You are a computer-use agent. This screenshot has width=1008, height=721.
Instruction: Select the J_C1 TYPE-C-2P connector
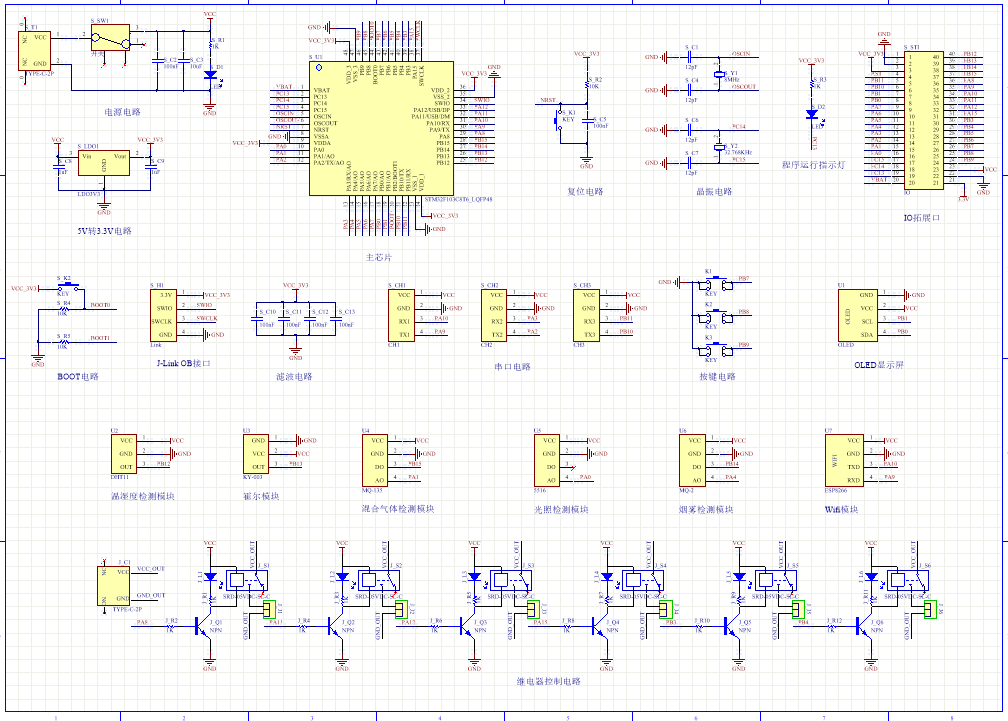pos(114,585)
